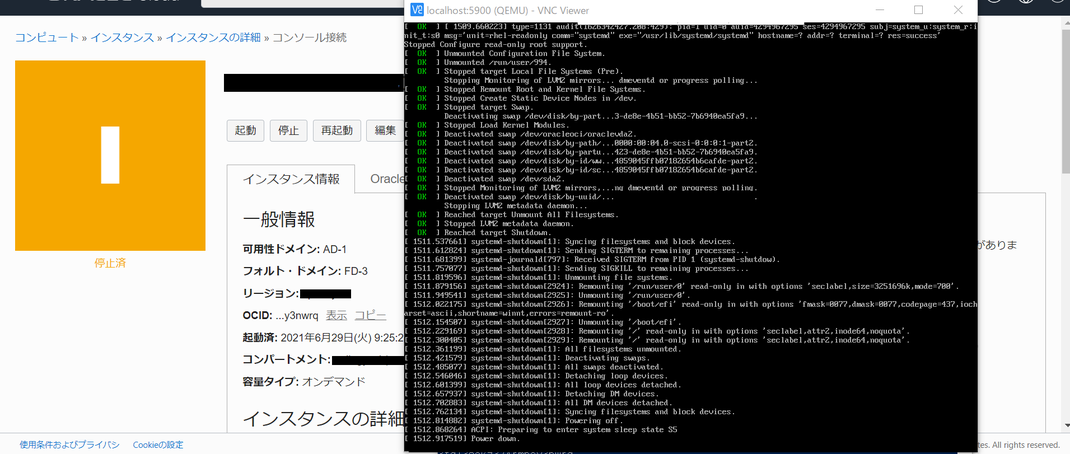Click 可用性ドメイン: AD-1 text
The height and width of the screenshot is (454, 1070).
coord(295,249)
